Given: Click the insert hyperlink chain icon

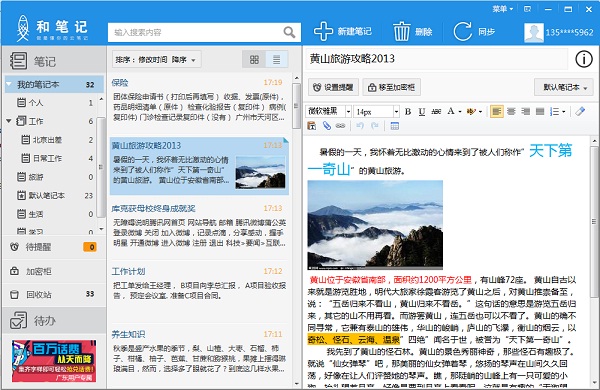Looking at the screenshot, I should pos(340,126).
